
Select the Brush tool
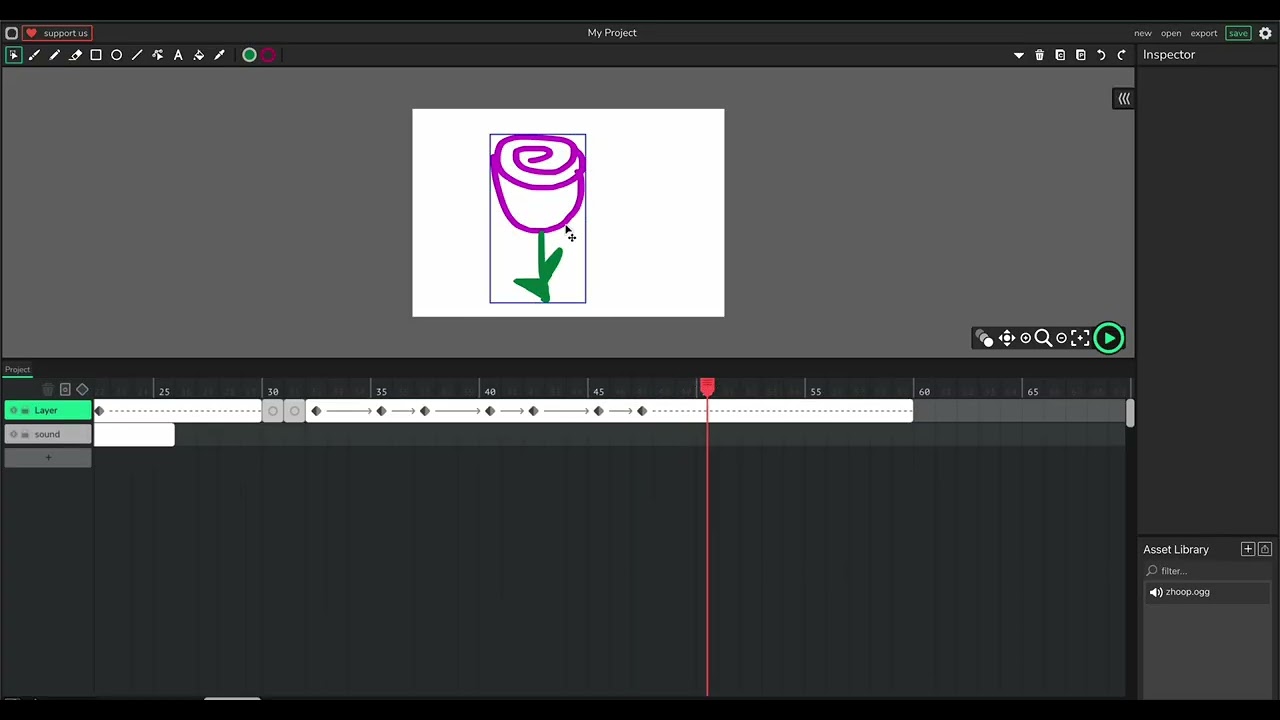[x=34, y=55]
